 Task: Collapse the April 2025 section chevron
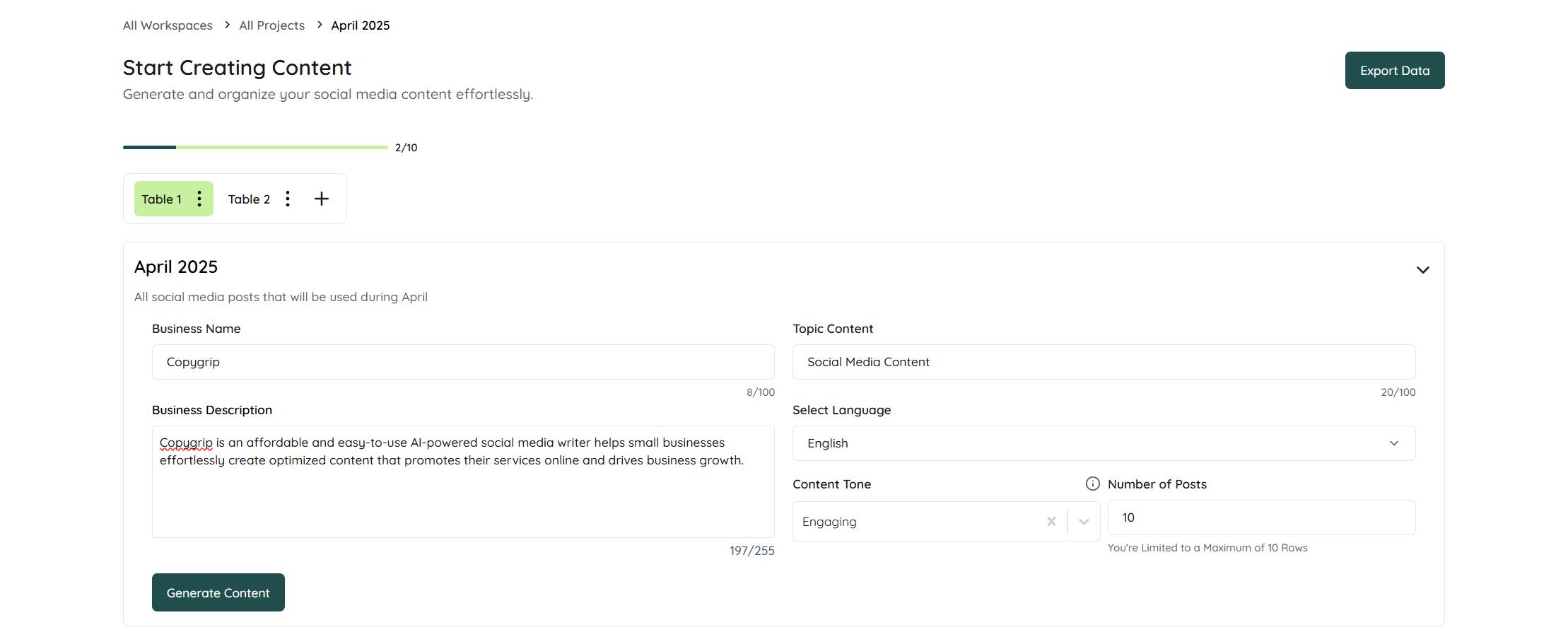tap(1422, 270)
